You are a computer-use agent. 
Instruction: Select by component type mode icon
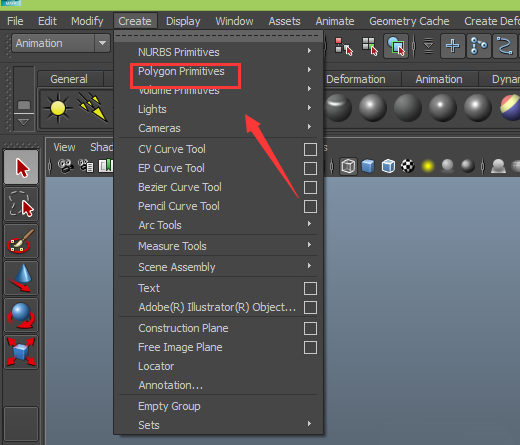(396, 46)
